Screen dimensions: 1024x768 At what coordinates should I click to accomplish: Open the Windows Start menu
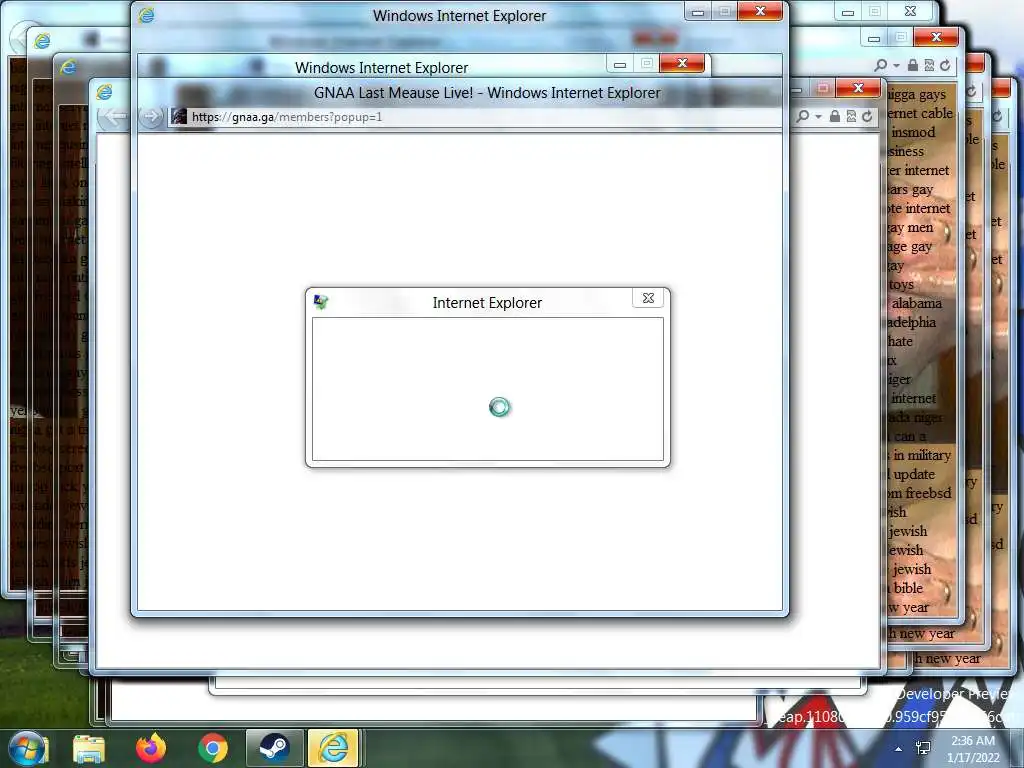[x=26, y=748]
